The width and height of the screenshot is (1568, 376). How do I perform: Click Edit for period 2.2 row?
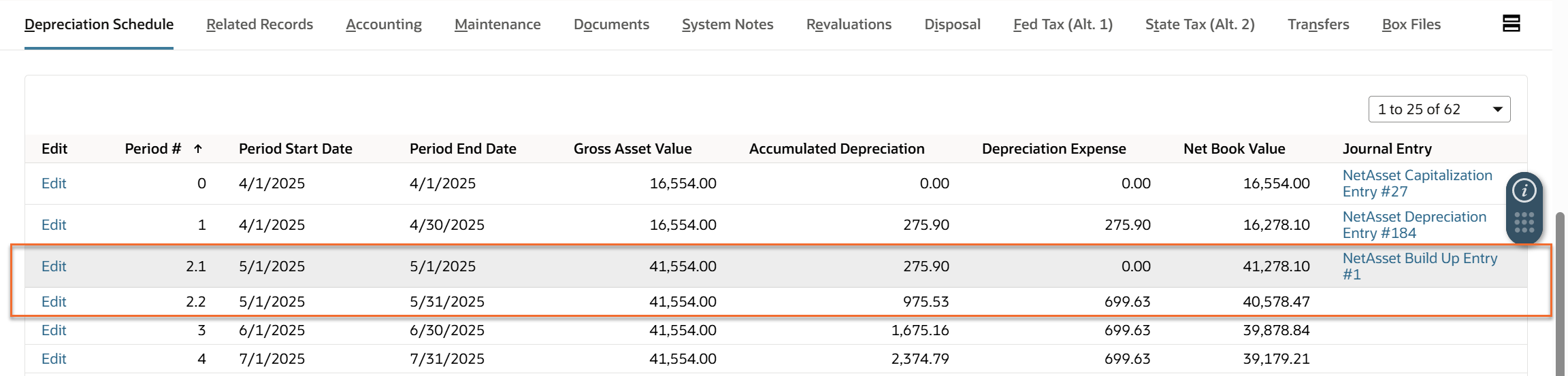tap(54, 302)
